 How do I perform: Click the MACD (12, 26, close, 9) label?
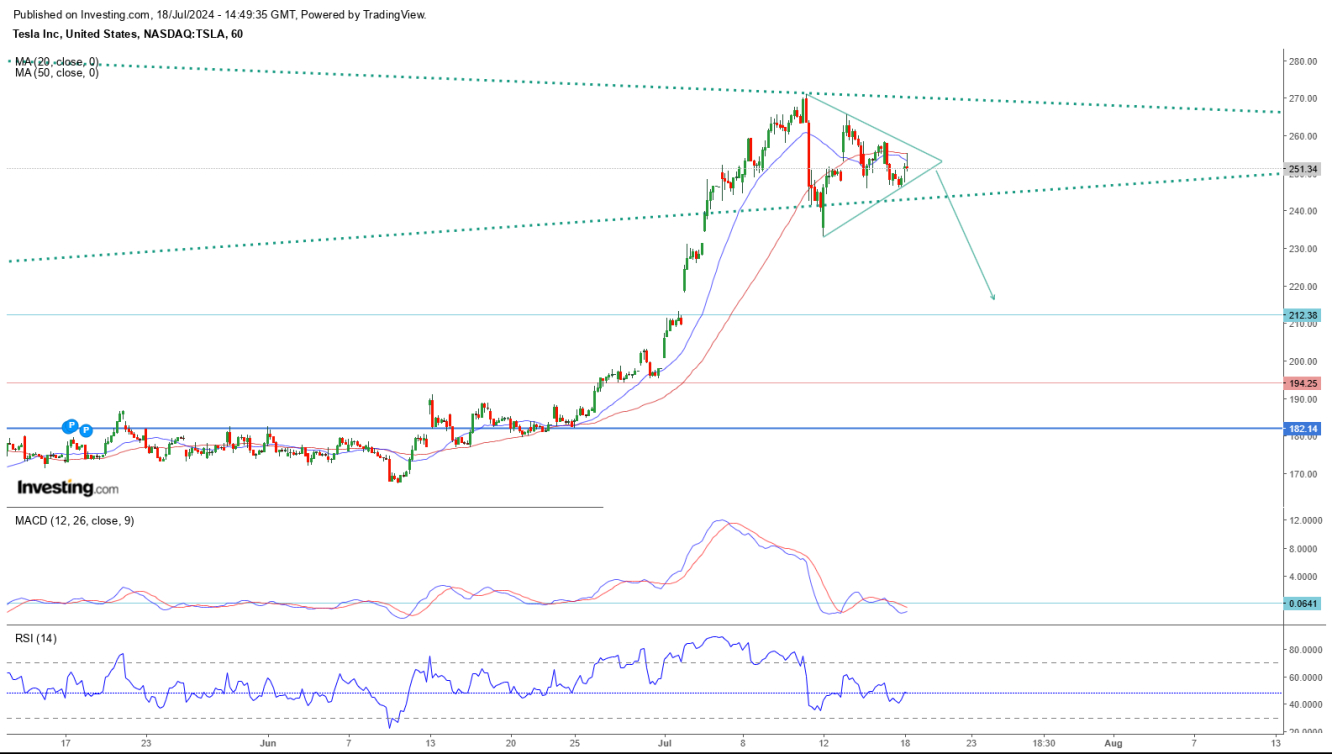click(74, 520)
